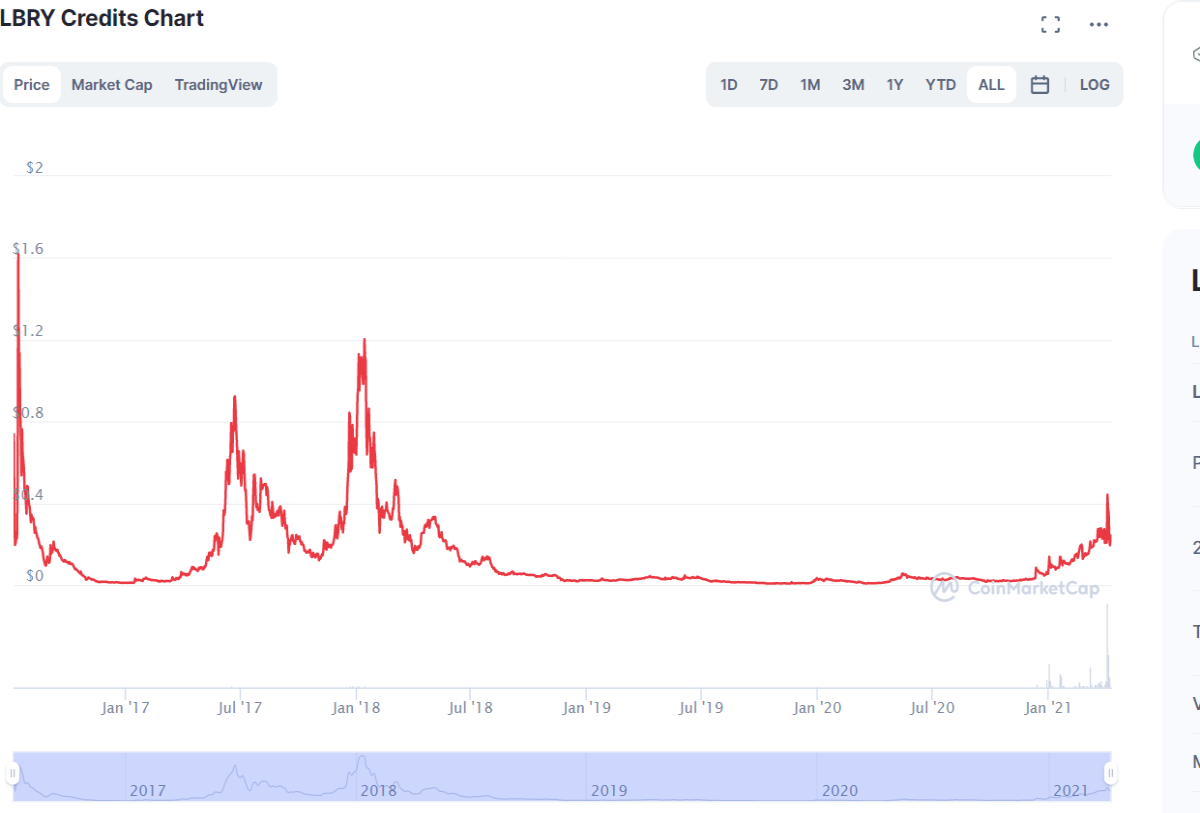The height and width of the screenshot is (813, 1200).
Task: Click the $1.2 price axis label
Action: [x=28, y=331]
